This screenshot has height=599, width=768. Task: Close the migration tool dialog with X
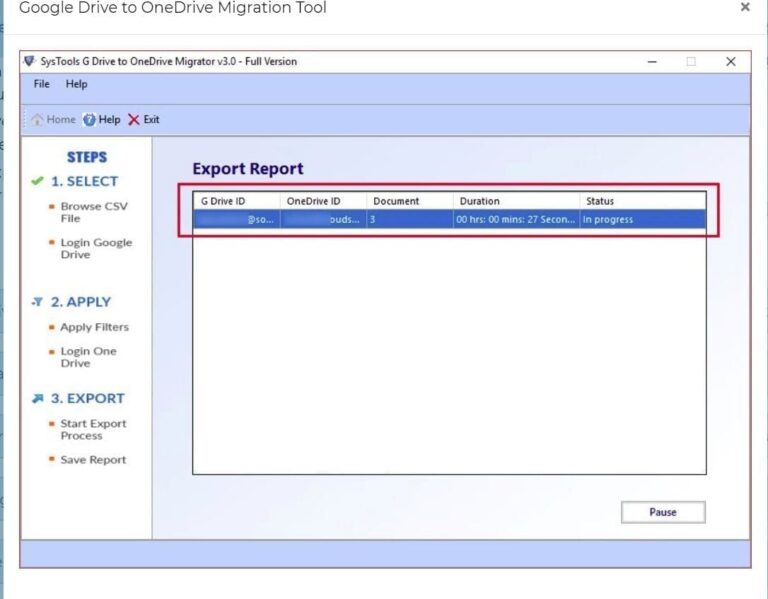tap(744, 8)
